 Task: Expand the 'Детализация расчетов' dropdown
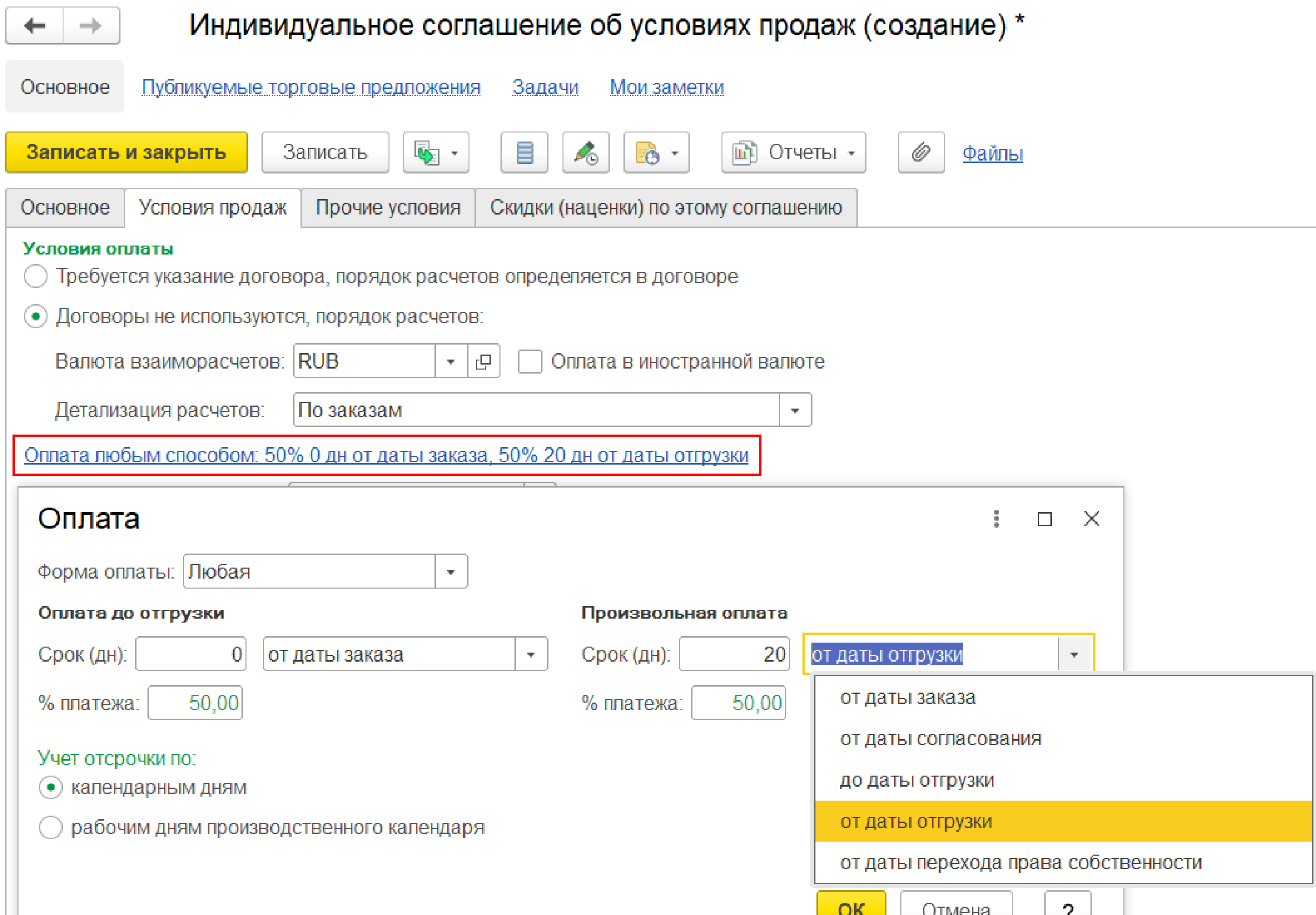click(794, 410)
